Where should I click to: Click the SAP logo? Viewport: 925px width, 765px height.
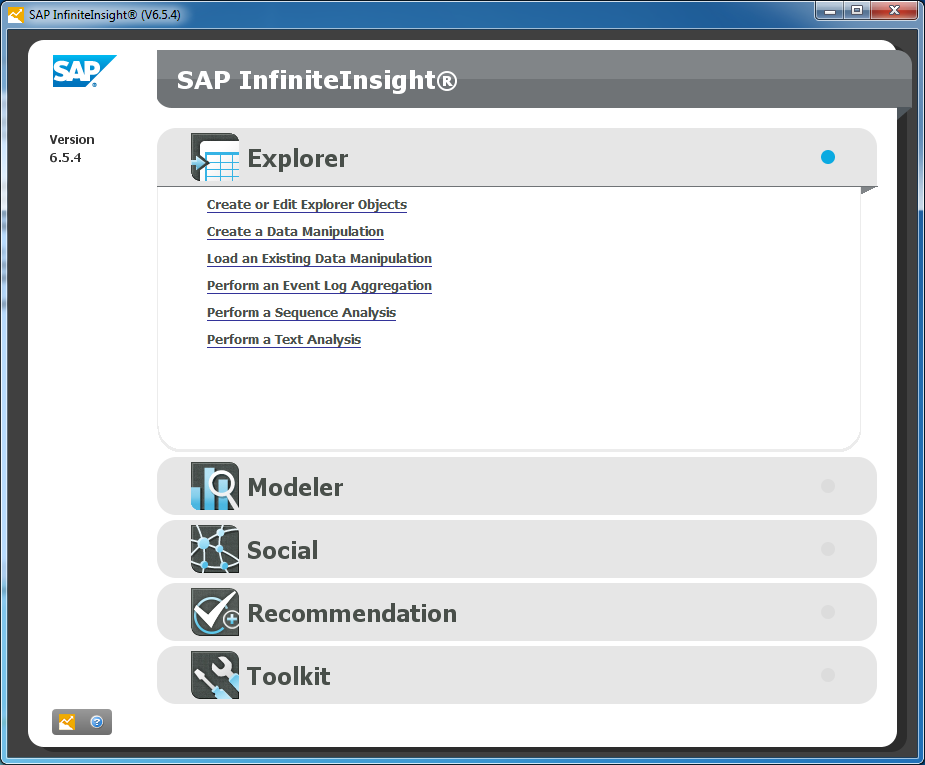(x=84, y=72)
